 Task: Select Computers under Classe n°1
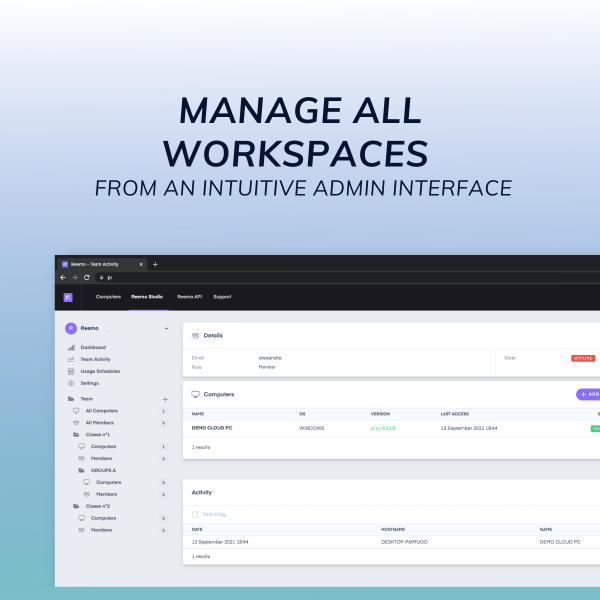pyautogui.click(x=104, y=447)
